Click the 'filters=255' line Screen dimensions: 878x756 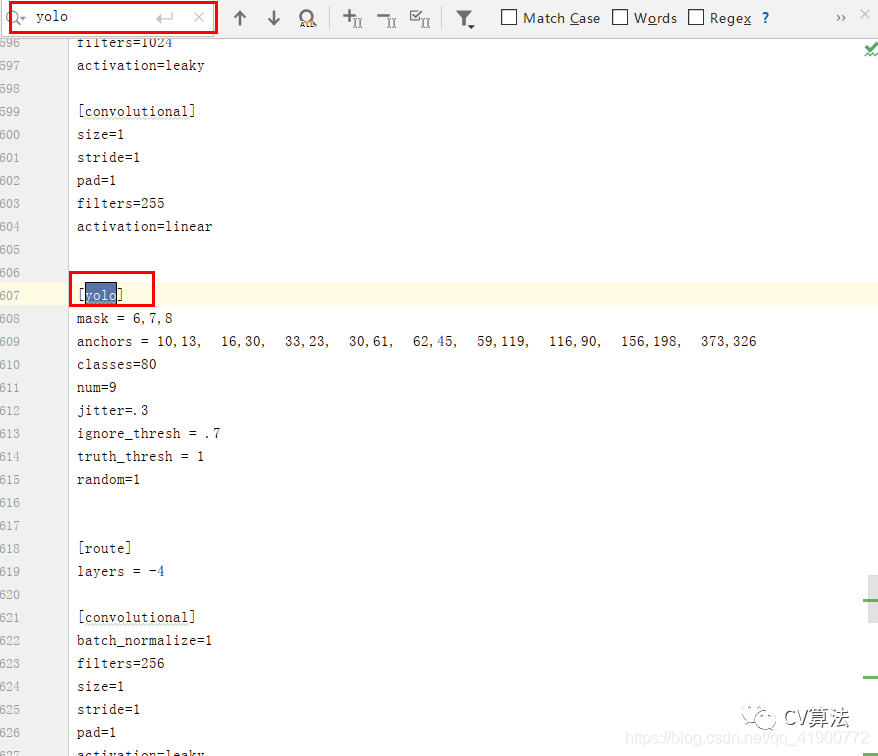pyautogui.click(x=120, y=203)
